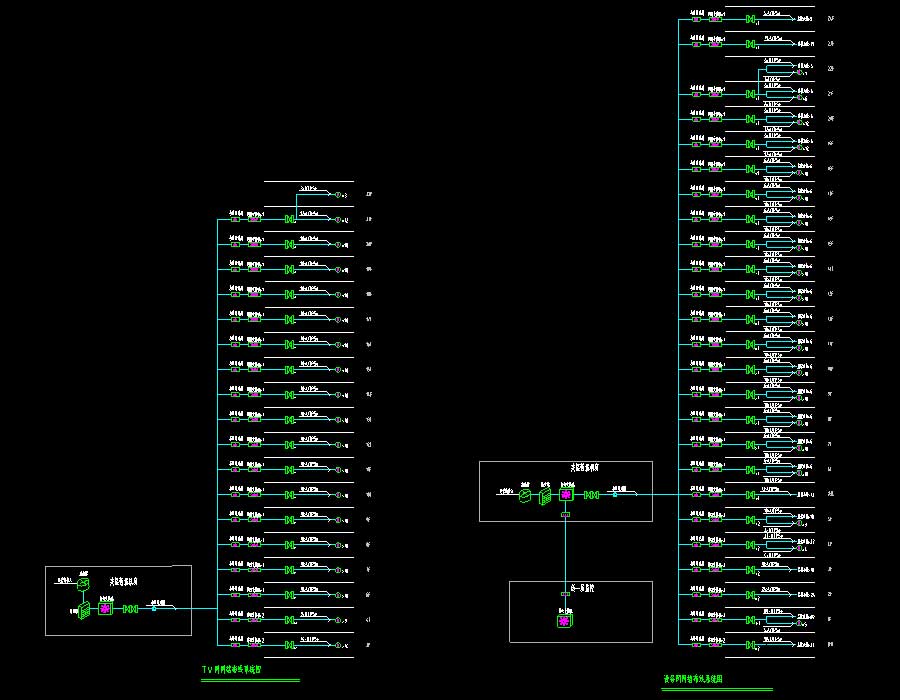Pick the first magenta block on the right diagram's top branch
900x700 pixels.
(696, 19)
